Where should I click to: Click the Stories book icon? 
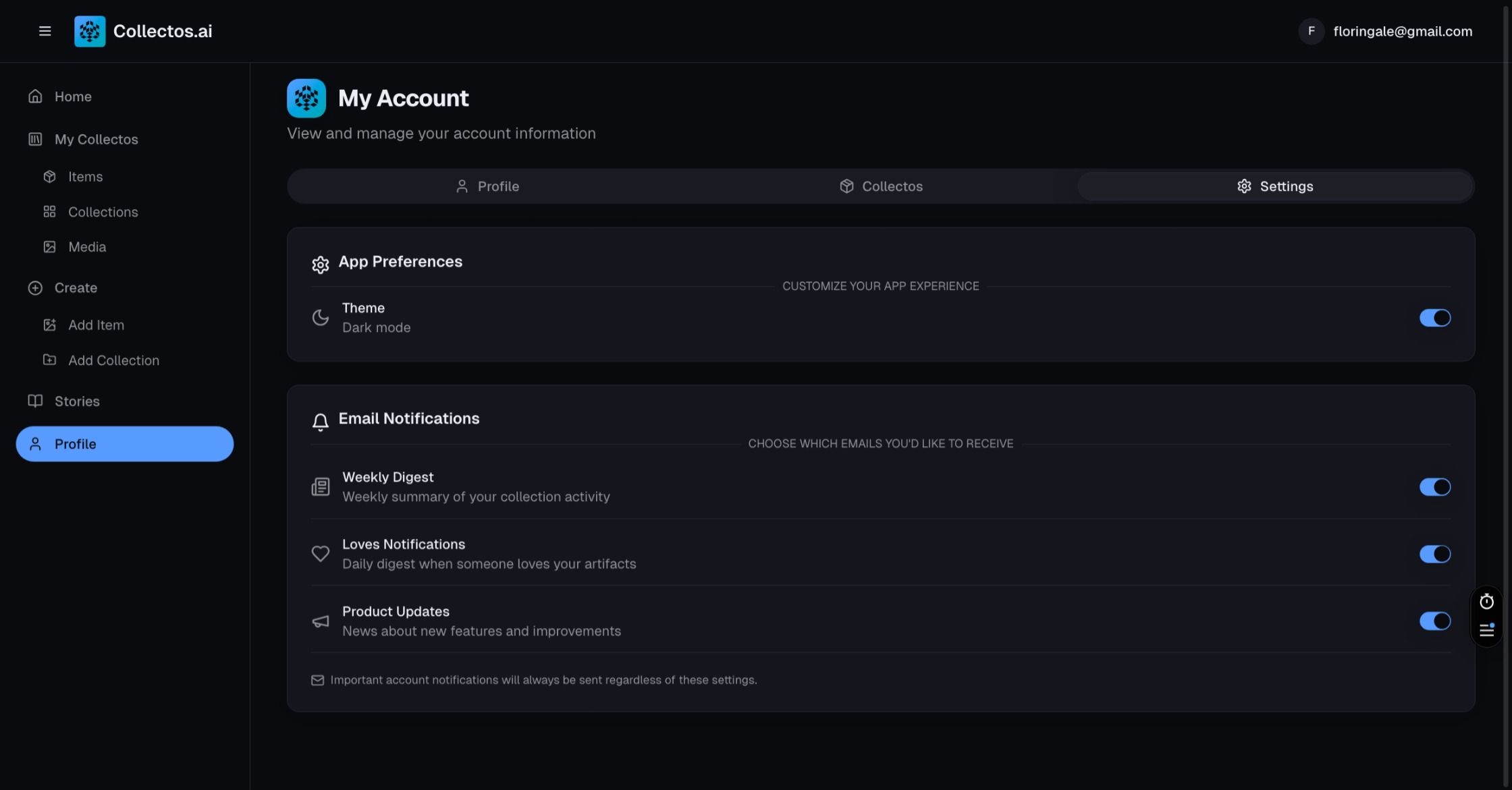tap(35, 401)
